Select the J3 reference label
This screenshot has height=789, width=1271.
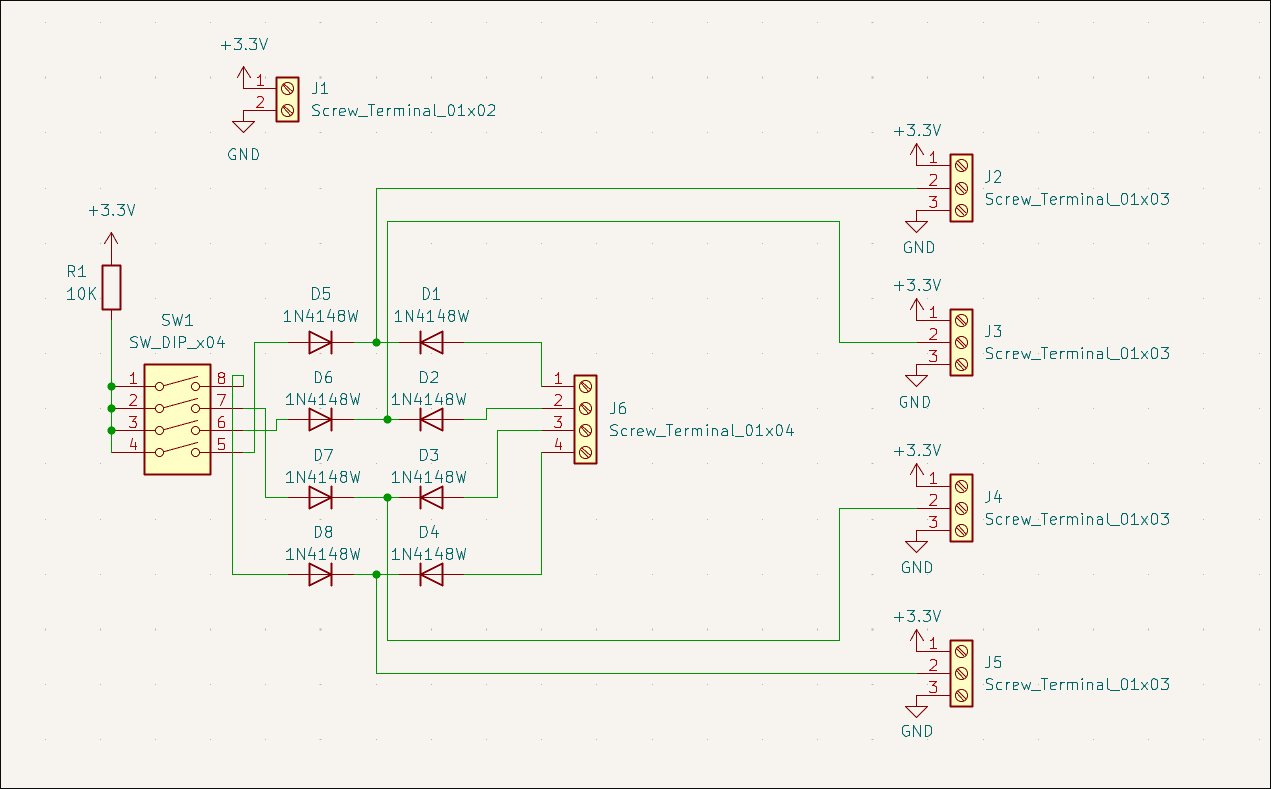click(993, 331)
